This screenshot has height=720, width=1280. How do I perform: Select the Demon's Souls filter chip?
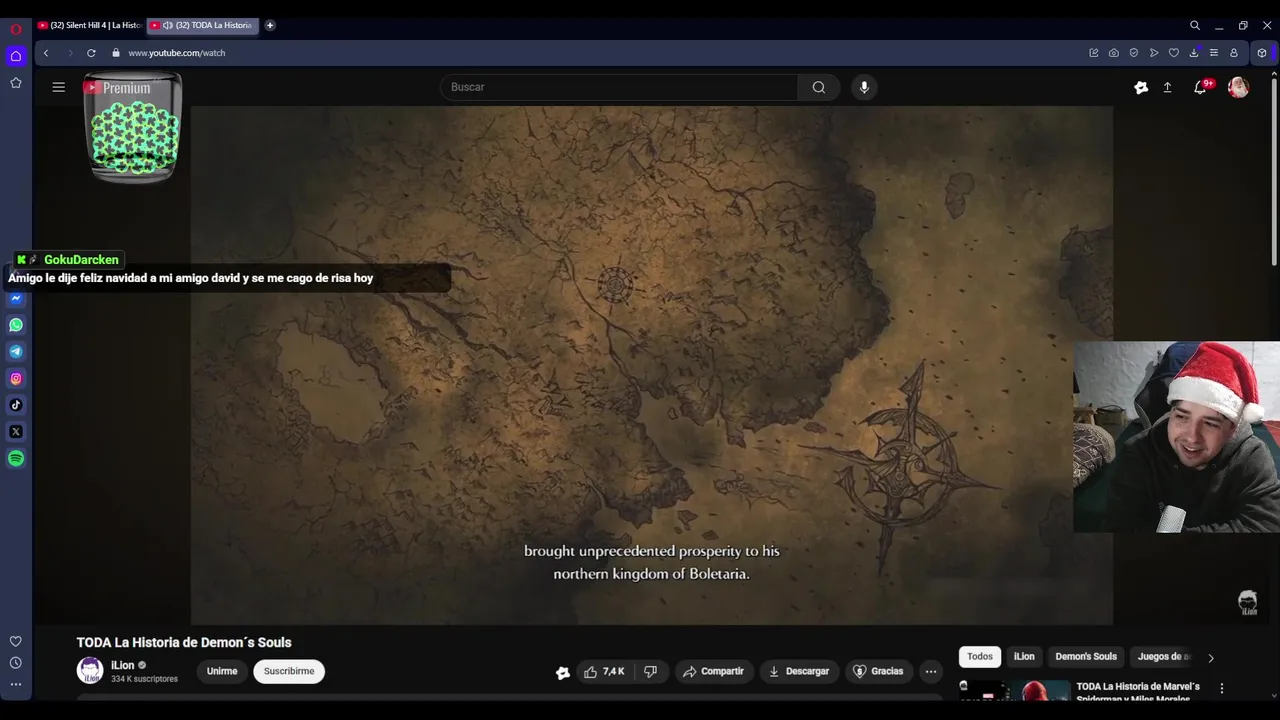coord(1086,656)
